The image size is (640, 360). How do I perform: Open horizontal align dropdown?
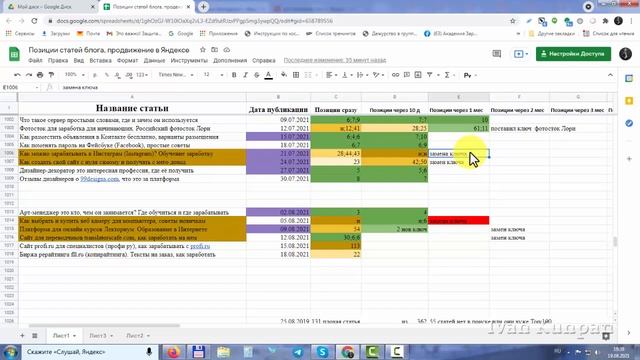331,75
